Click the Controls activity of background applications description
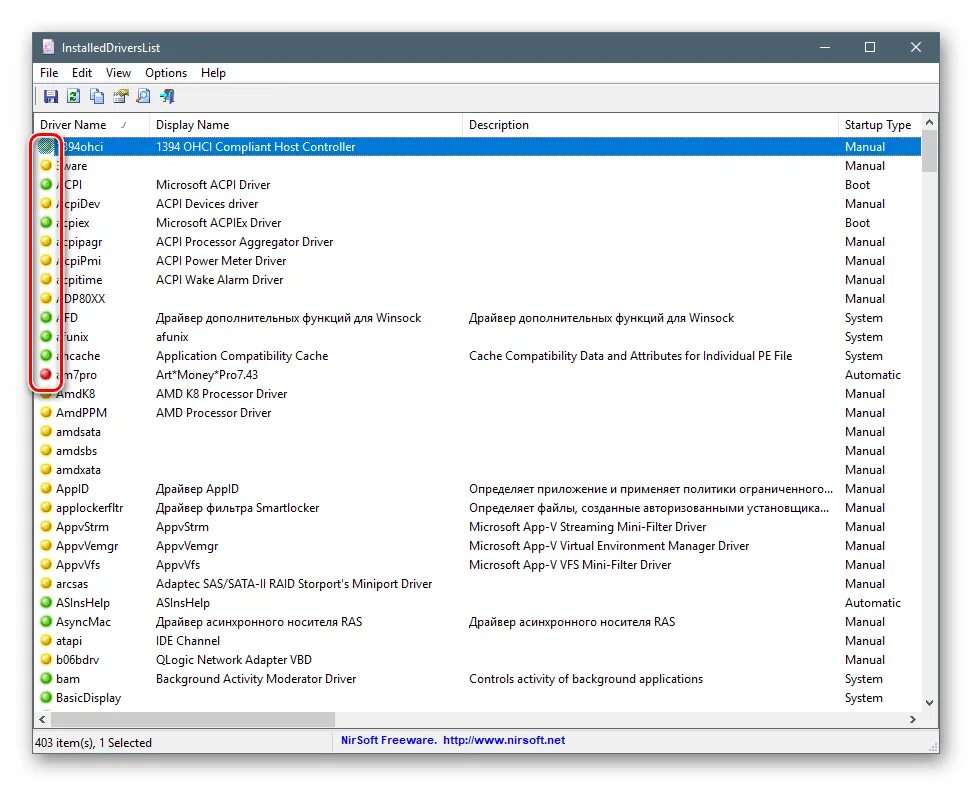 [x=586, y=679]
